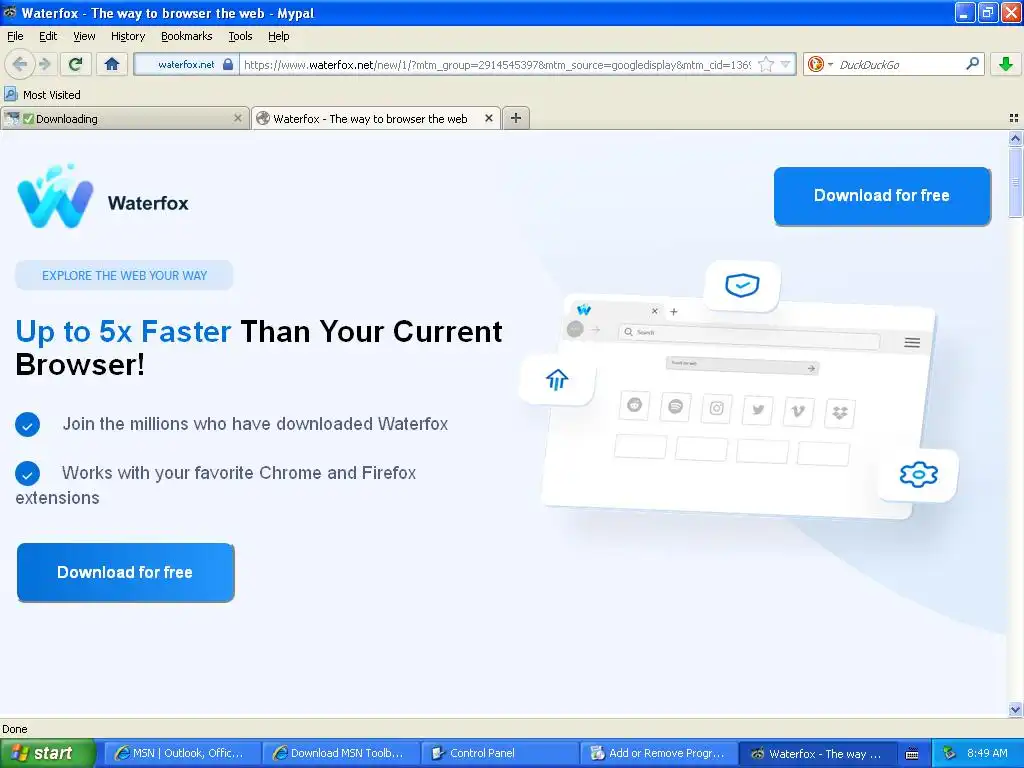This screenshot has height=768, width=1024.
Task: Click the vertical scrollbar down arrow
Action: (x=1015, y=709)
